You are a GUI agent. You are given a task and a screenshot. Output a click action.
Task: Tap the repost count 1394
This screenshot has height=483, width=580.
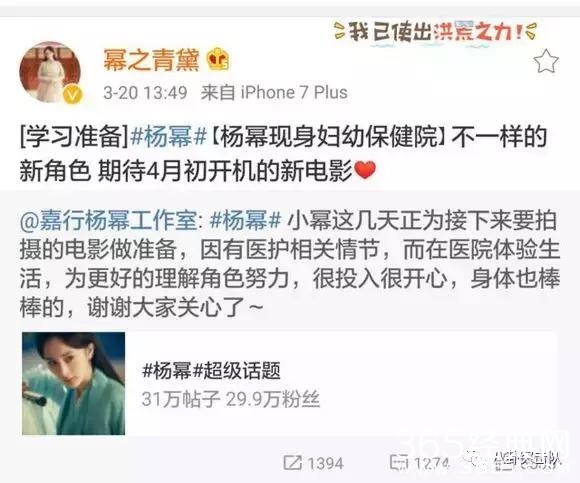pos(326,463)
